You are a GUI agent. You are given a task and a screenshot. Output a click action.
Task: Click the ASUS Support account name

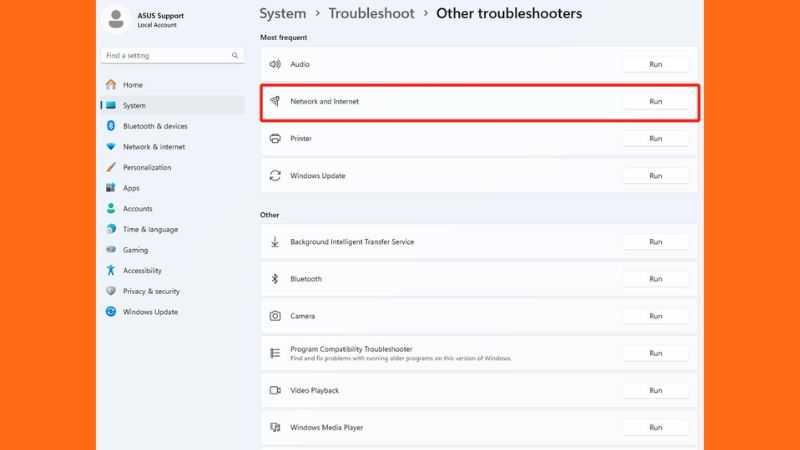[160, 16]
